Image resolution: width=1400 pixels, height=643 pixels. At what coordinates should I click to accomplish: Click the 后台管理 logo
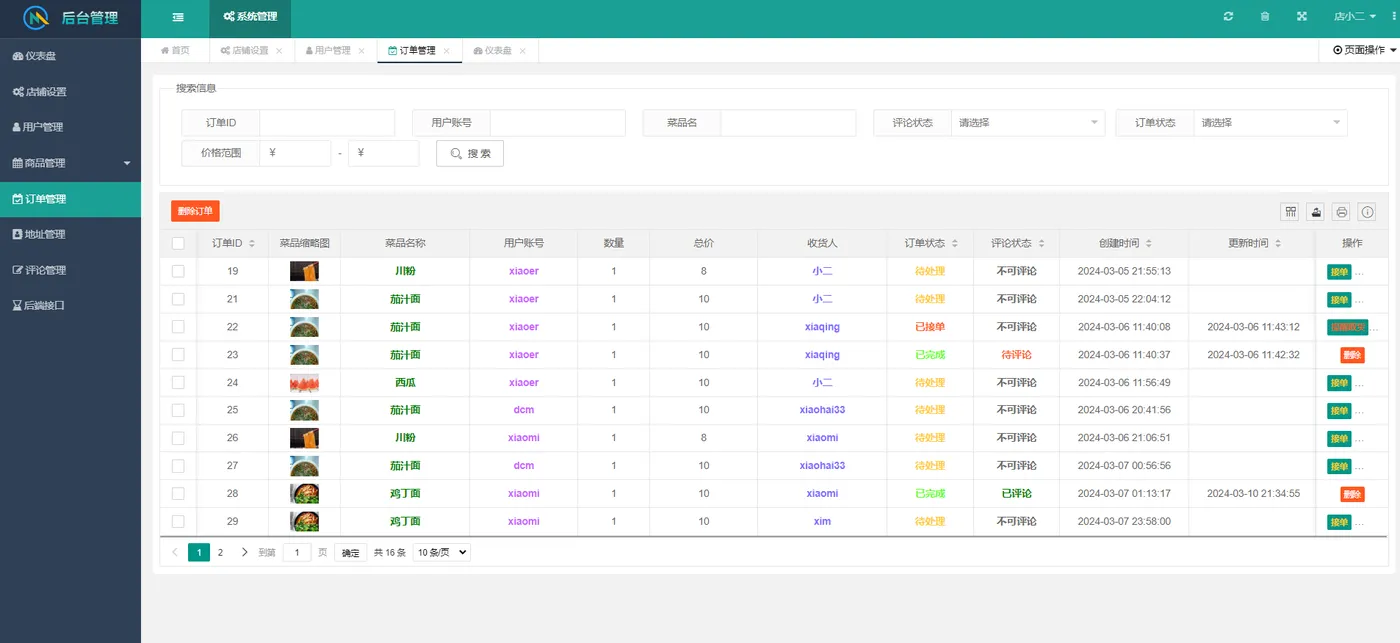(70, 18)
